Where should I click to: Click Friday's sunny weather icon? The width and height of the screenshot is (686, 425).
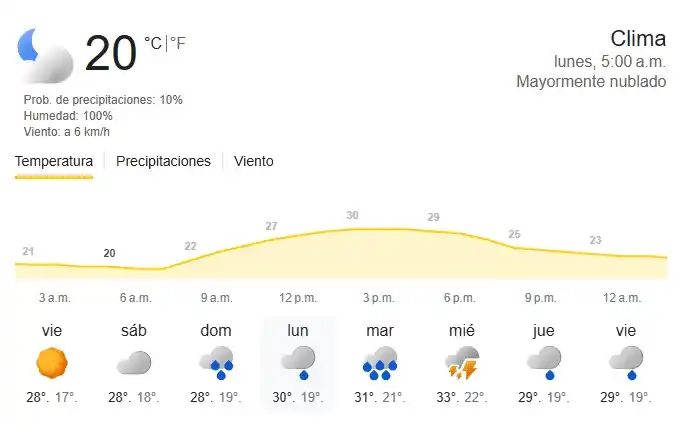tap(52, 362)
